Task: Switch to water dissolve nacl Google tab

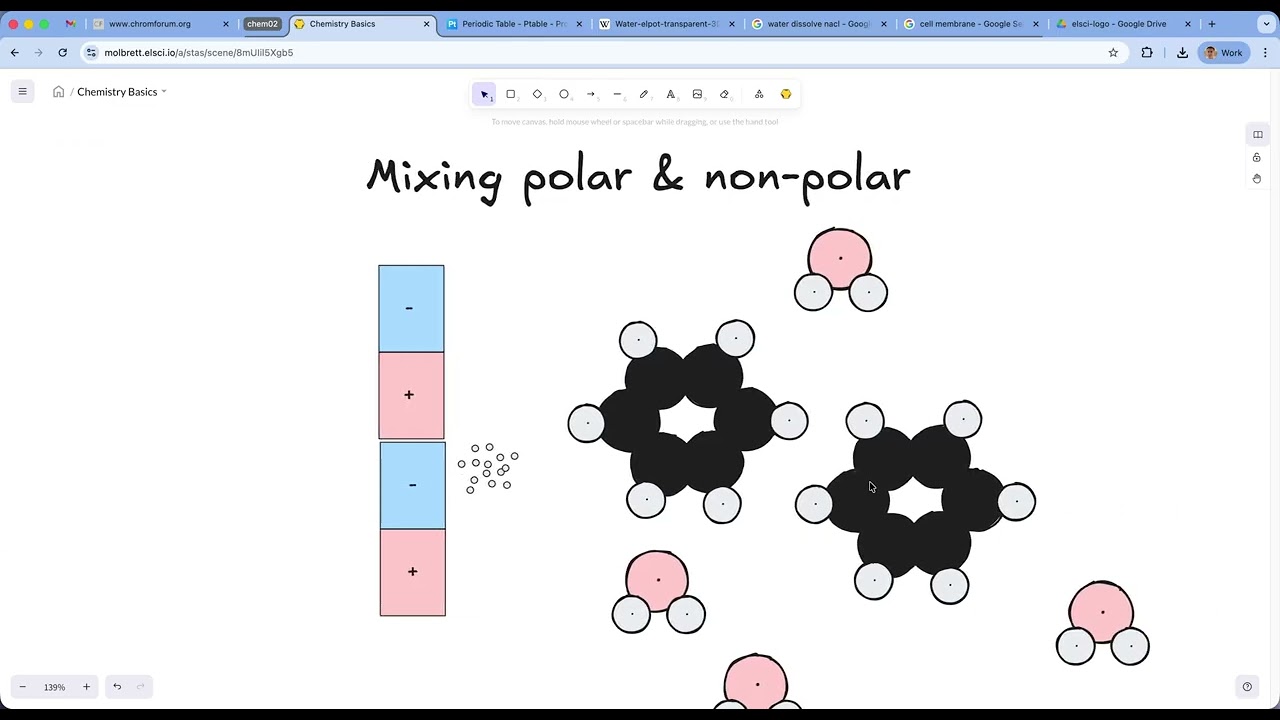Action: click(818, 24)
